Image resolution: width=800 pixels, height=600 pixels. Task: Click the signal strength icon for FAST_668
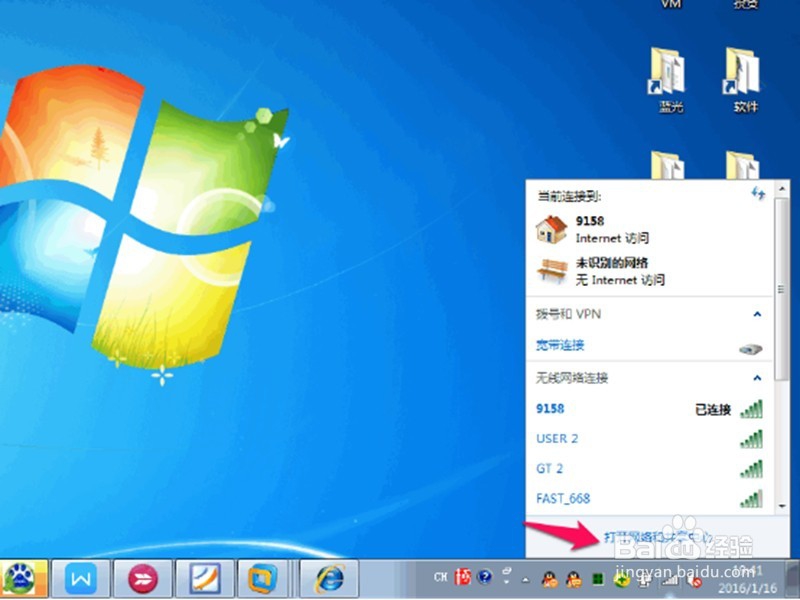tap(752, 499)
